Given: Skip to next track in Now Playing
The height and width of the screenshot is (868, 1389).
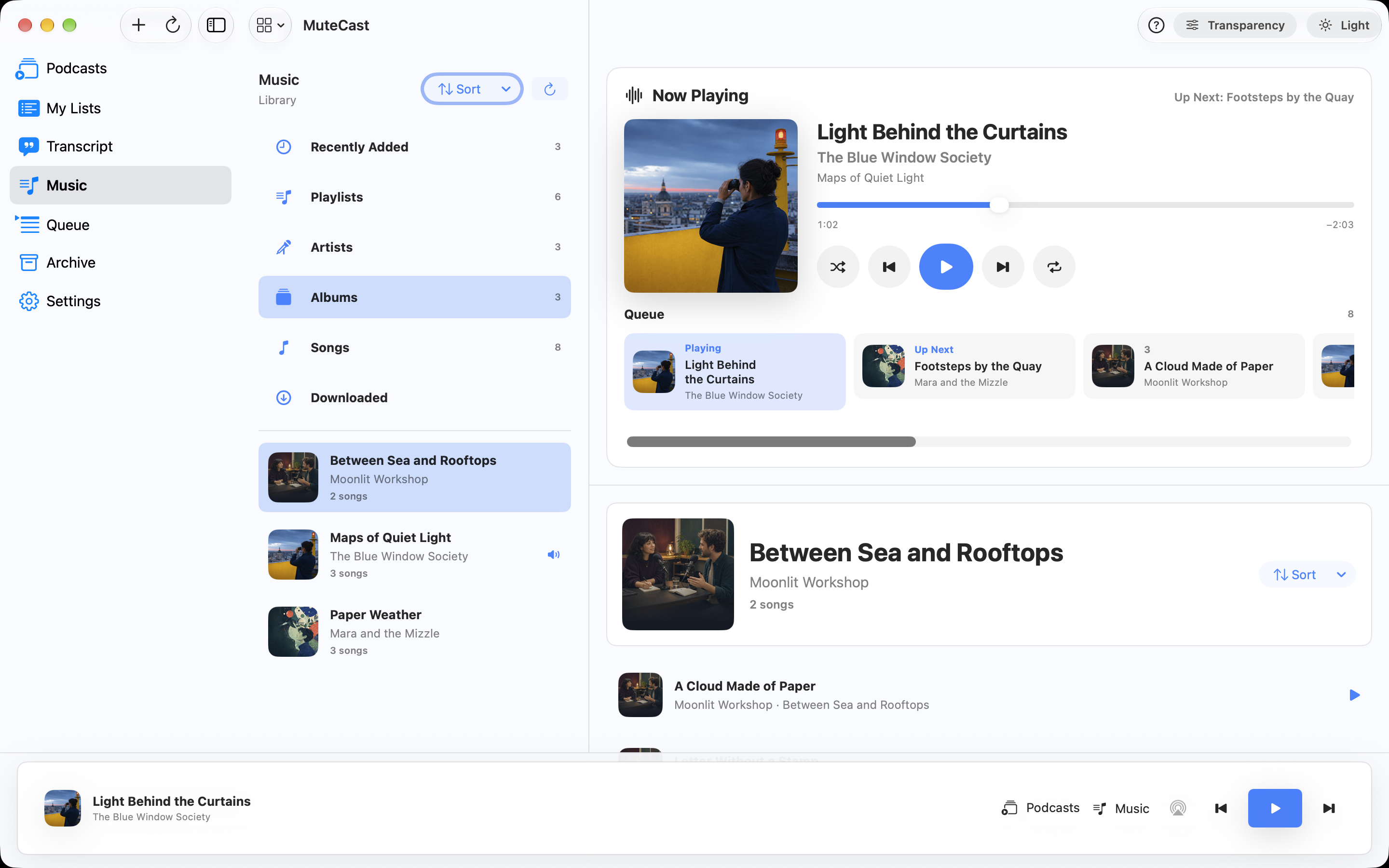Looking at the screenshot, I should tap(1003, 267).
